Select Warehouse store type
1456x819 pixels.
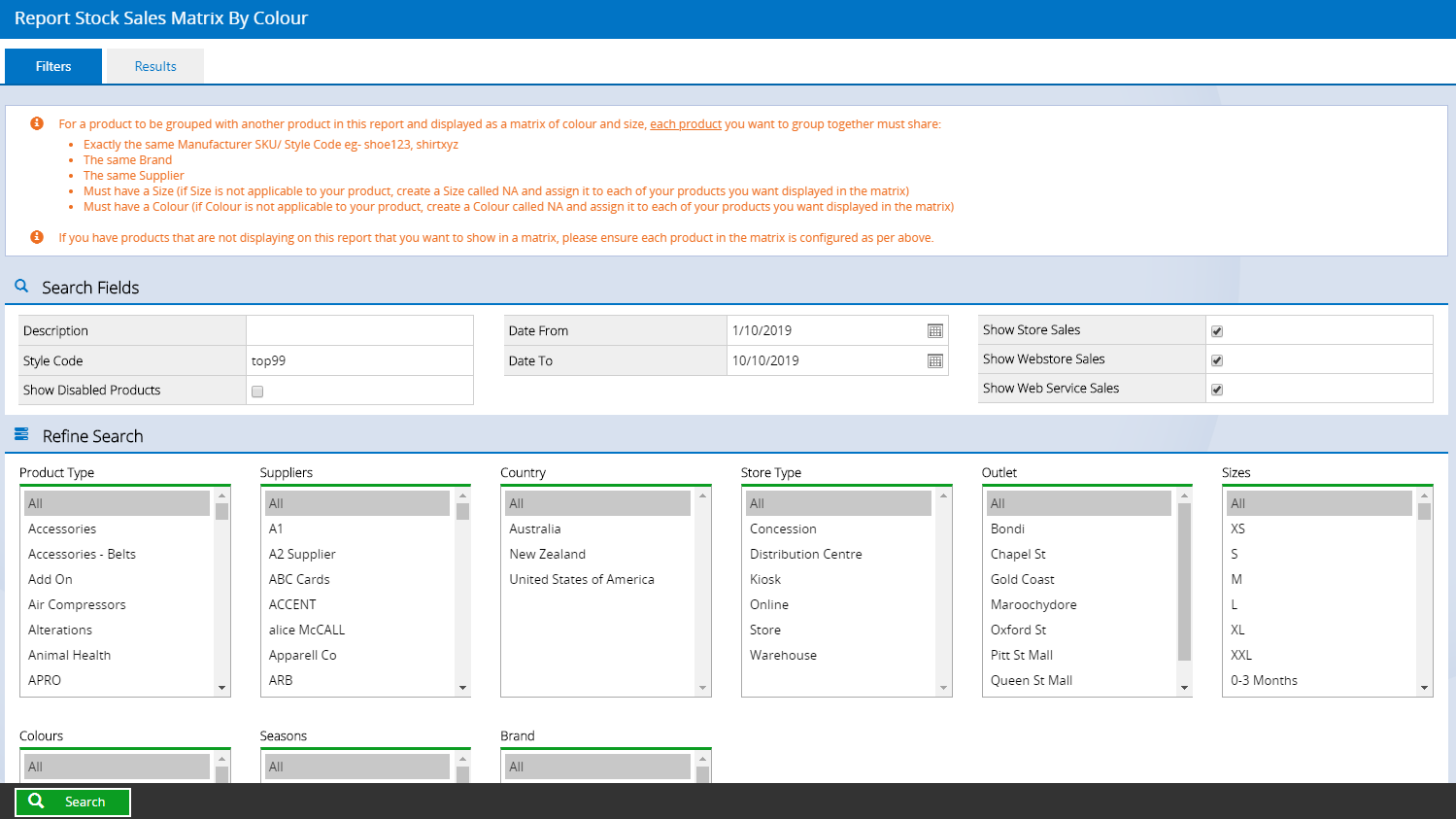click(x=838, y=655)
